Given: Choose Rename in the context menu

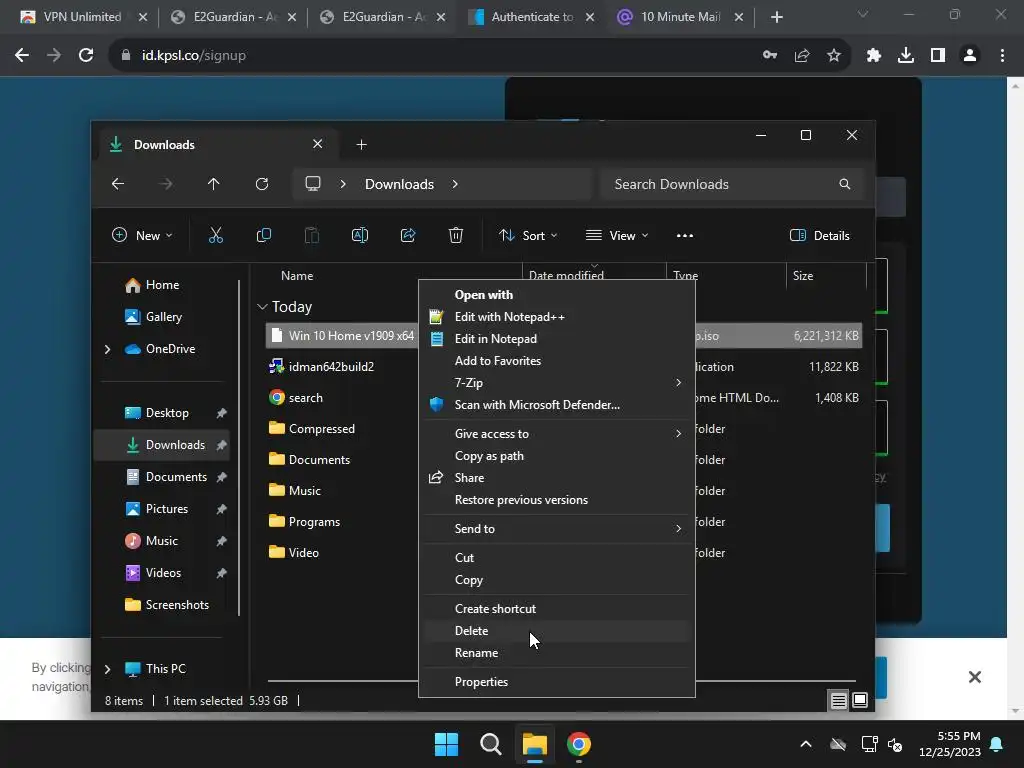Looking at the screenshot, I should [556, 653].
